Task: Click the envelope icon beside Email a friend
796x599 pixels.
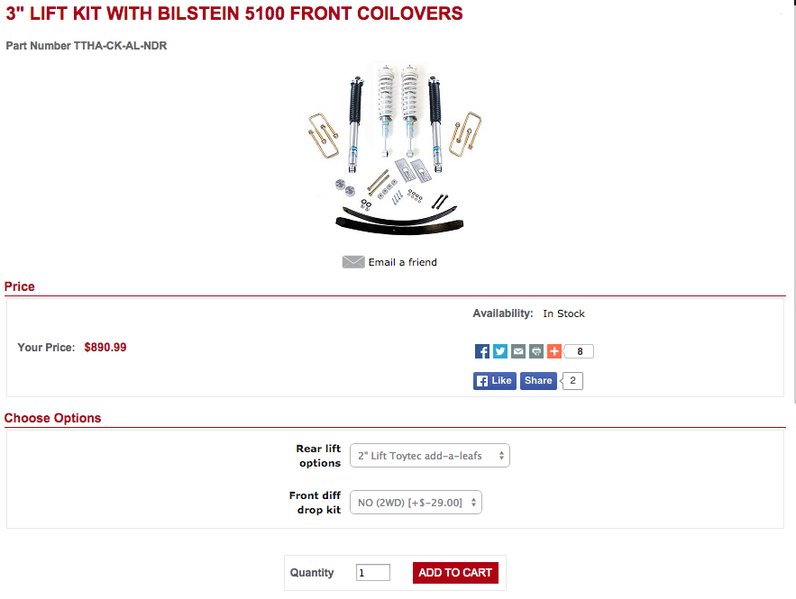Action: coord(353,262)
